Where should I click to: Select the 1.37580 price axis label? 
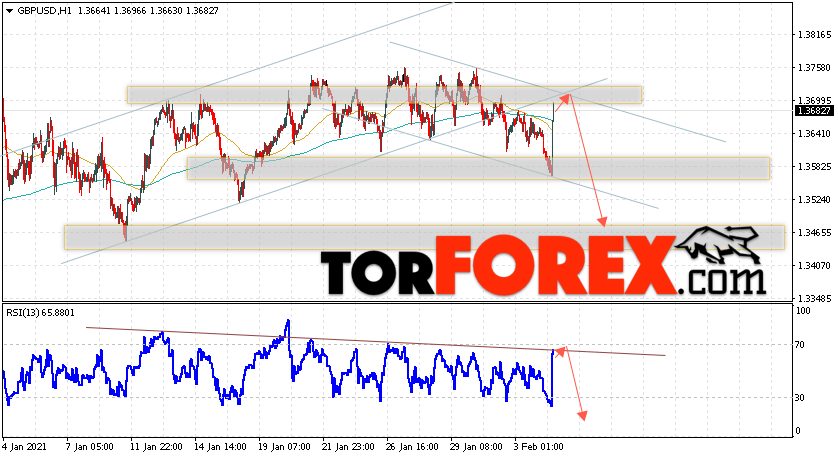[x=814, y=68]
